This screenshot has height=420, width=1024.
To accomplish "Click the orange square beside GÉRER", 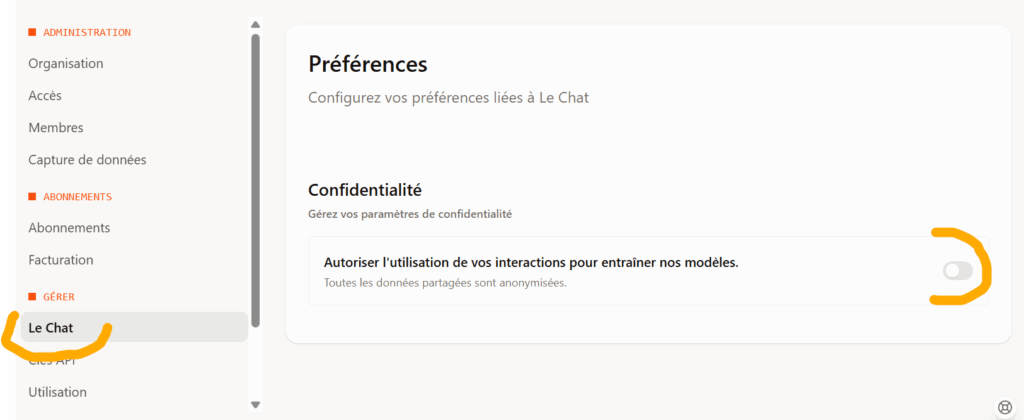I will pyautogui.click(x=32, y=296).
